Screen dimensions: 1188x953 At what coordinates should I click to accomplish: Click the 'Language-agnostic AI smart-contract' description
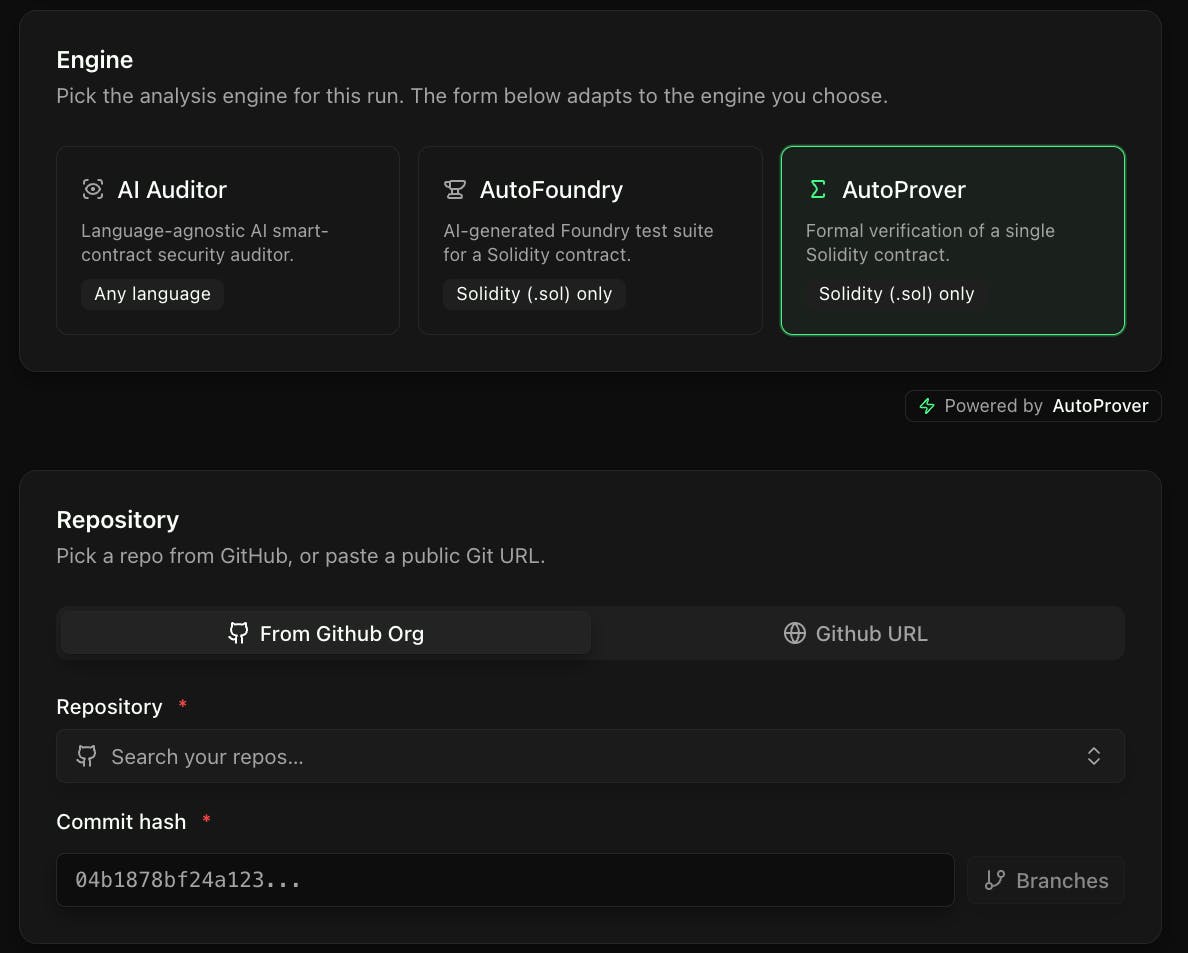[205, 242]
